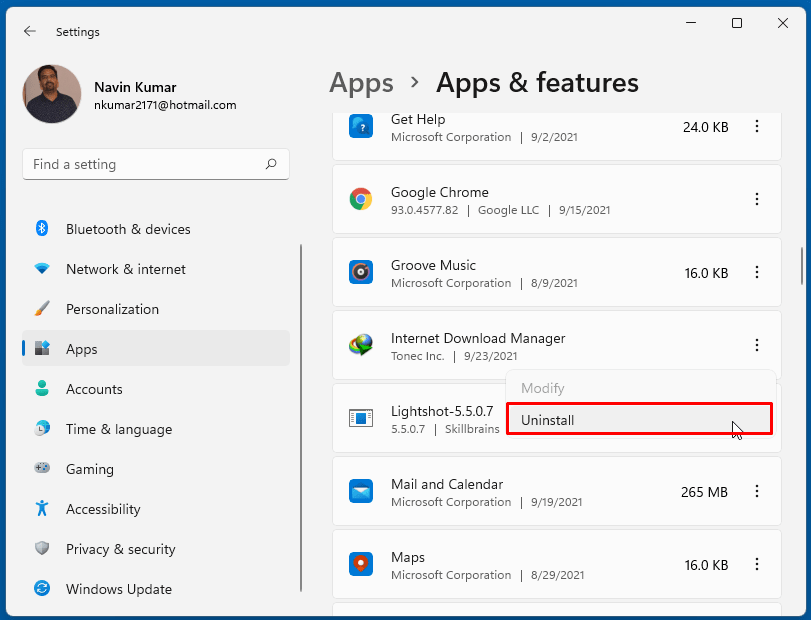Click the apps list scrollbar thumb
Image resolution: width=811 pixels, height=620 pixels.
[802, 265]
